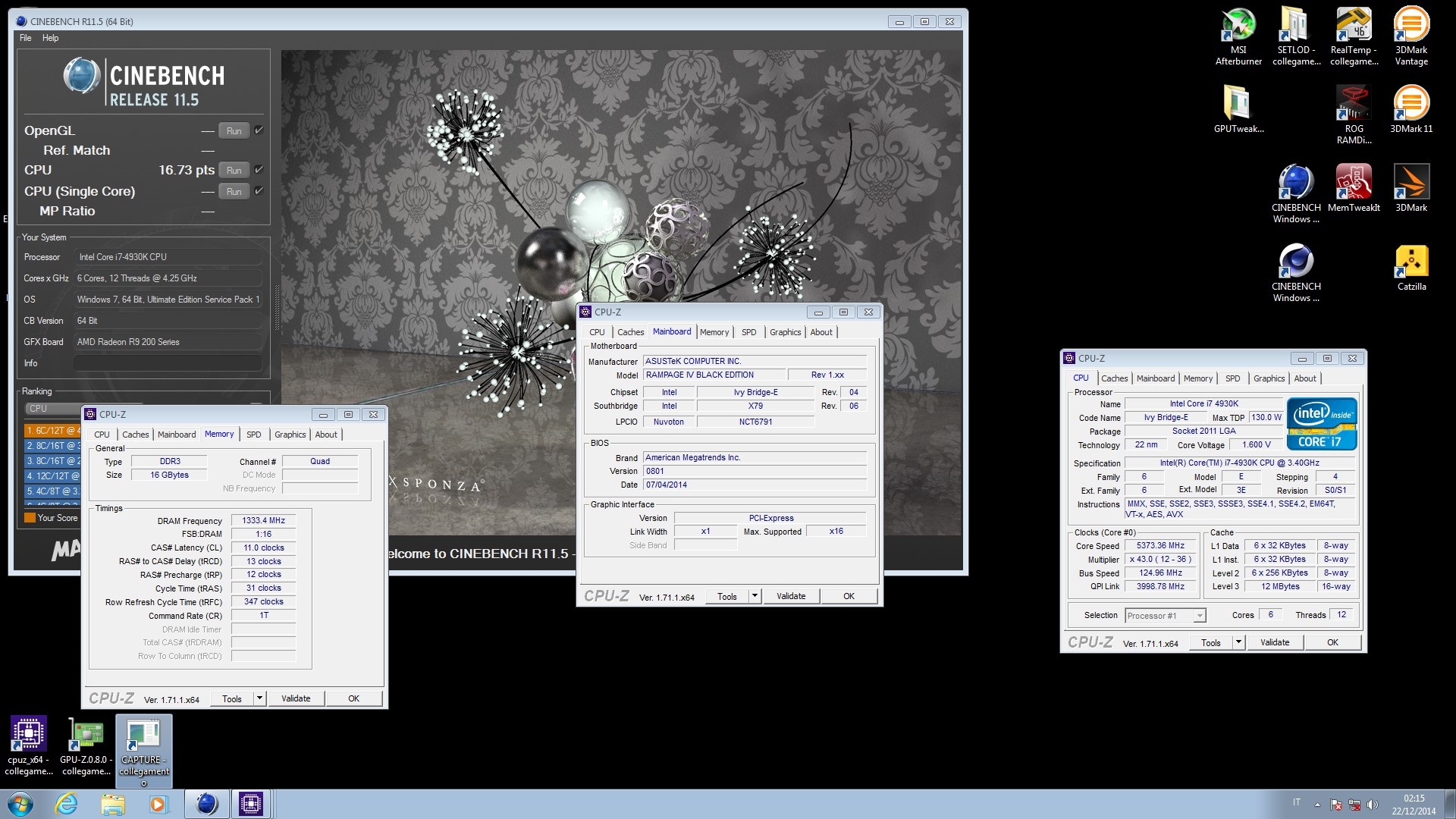Launch the RealTemp desktop shortcut
This screenshot has height=819, width=1456.
click(x=1354, y=36)
